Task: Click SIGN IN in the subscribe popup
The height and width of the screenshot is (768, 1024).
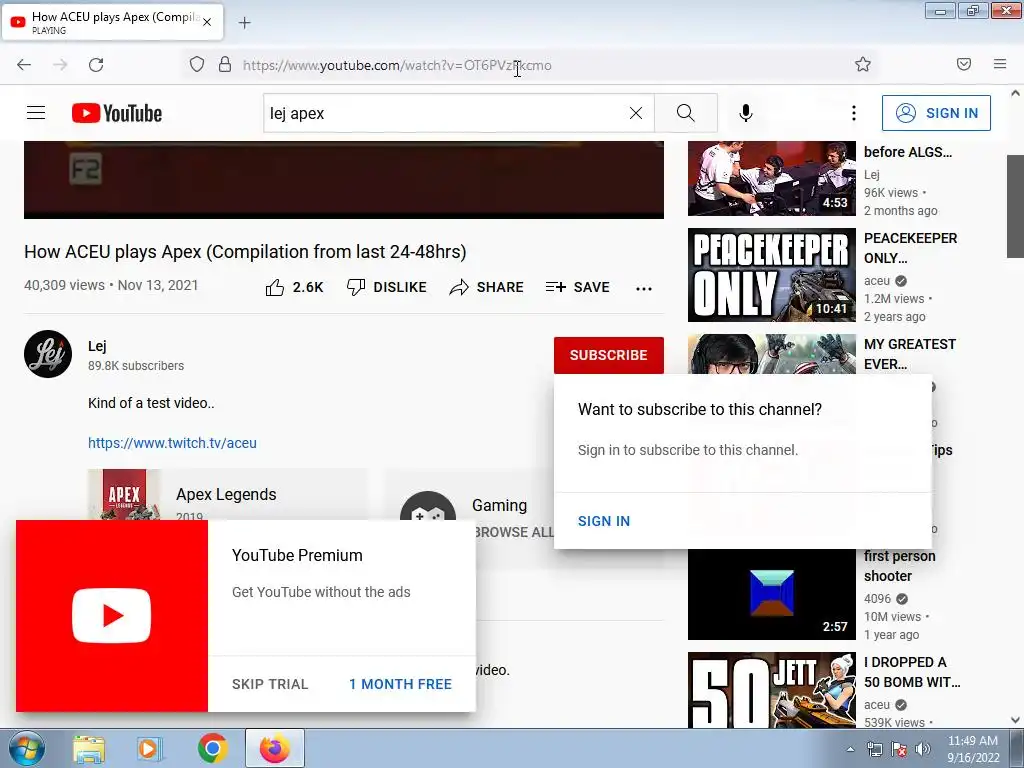Action: (604, 521)
